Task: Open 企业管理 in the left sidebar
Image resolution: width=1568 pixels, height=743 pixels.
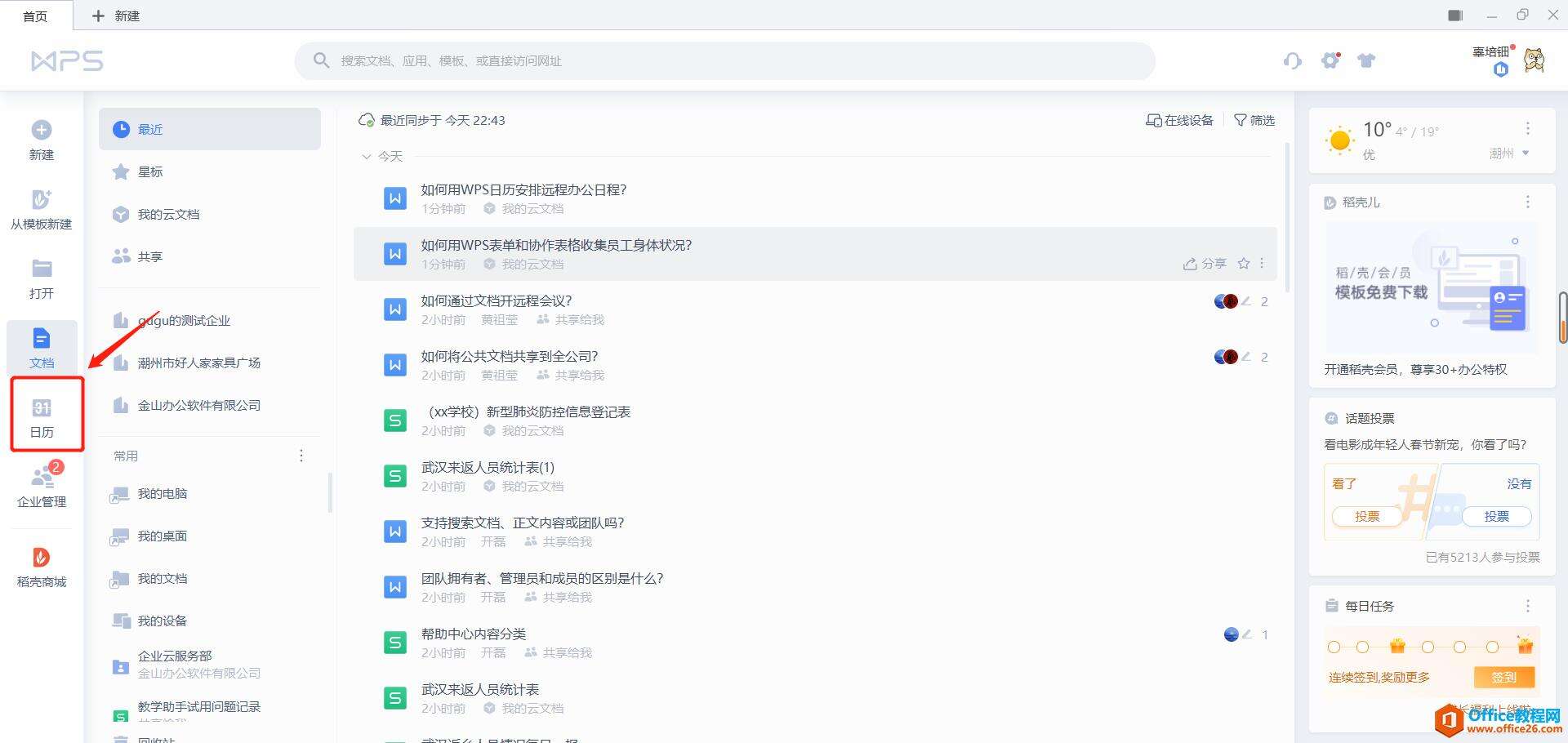Action: [42, 486]
